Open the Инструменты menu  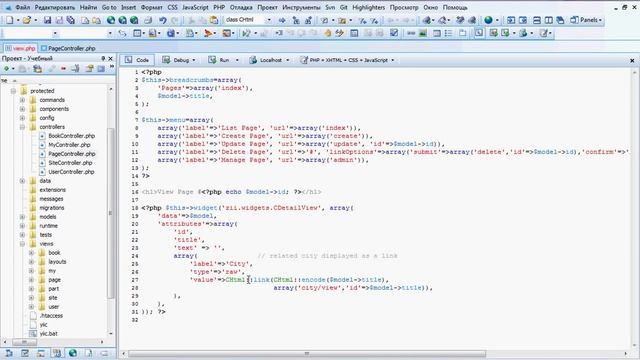pyautogui.click(x=301, y=7)
